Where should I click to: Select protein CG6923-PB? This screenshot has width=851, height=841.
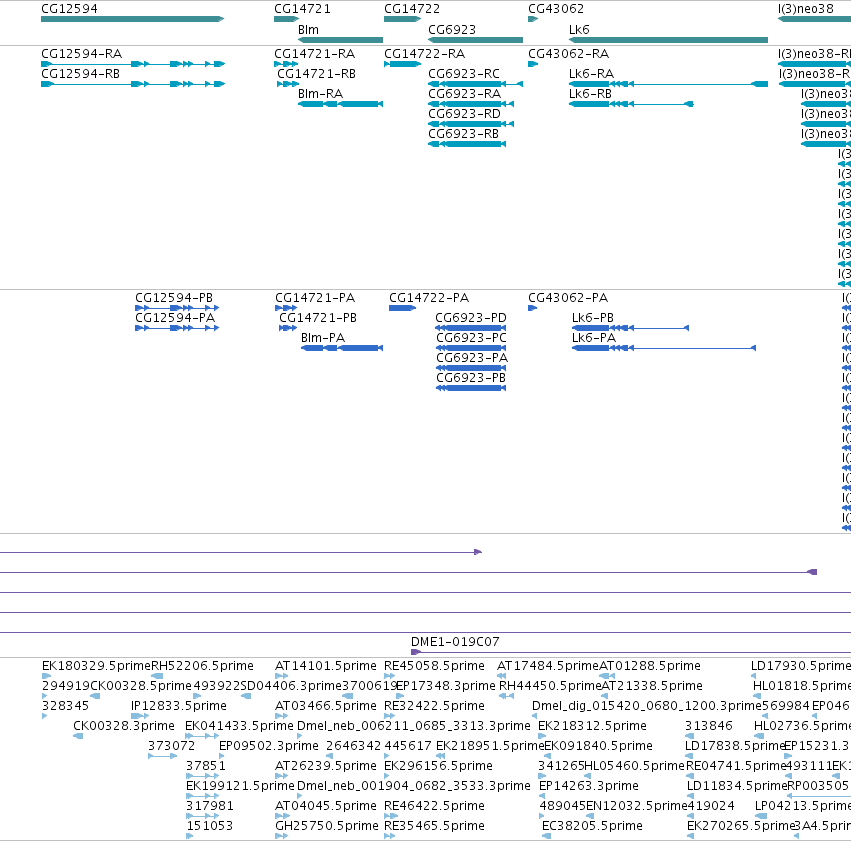471,378
